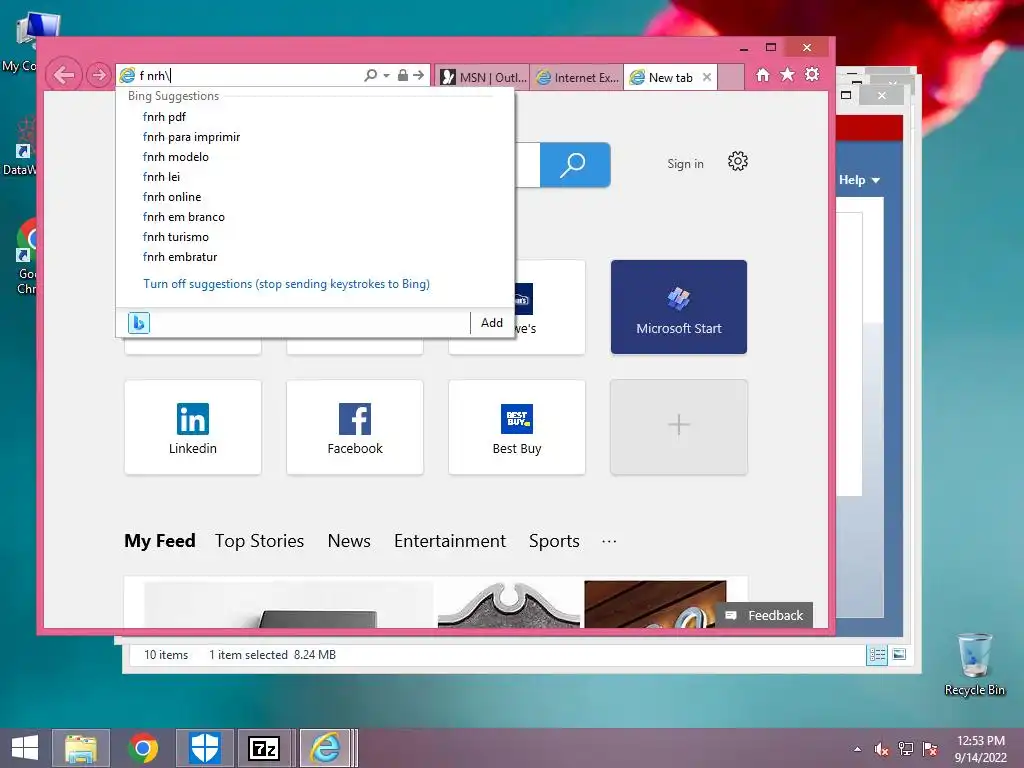Open 7-Zip from the taskbar

point(264,748)
